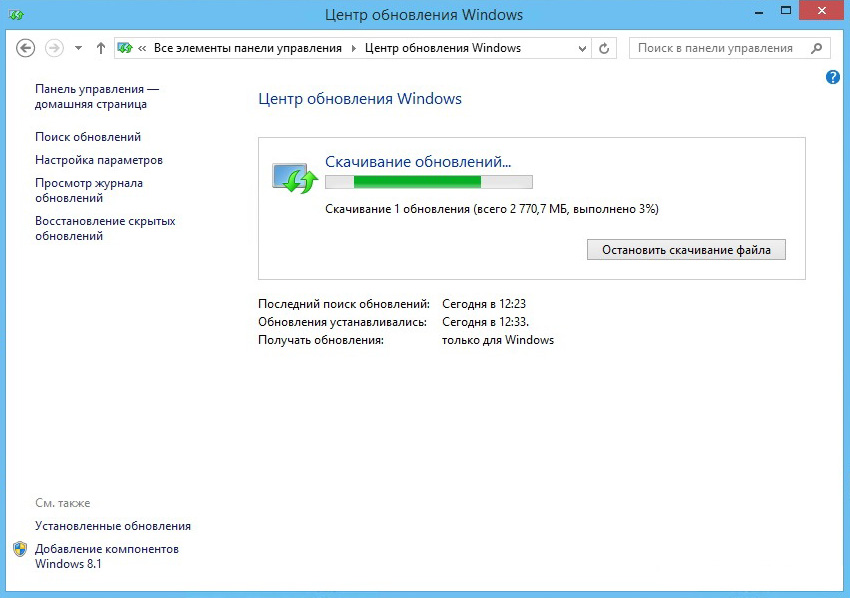Open 'Настройка параметров' in the sidebar
The height and width of the screenshot is (598, 850).
(x=99, y=160)
